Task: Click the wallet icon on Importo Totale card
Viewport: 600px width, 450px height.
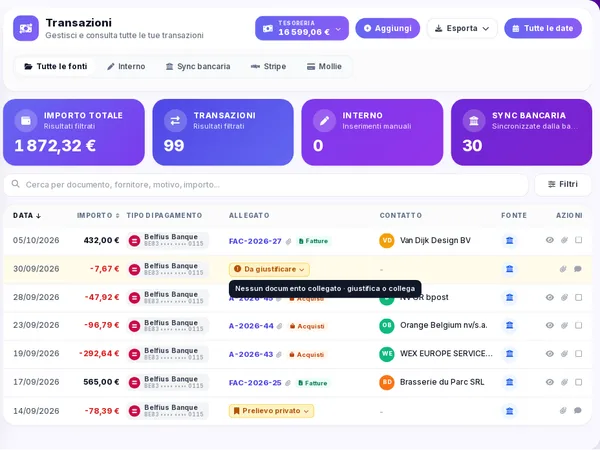Action: pyautogui.click(x=26, y=121)
